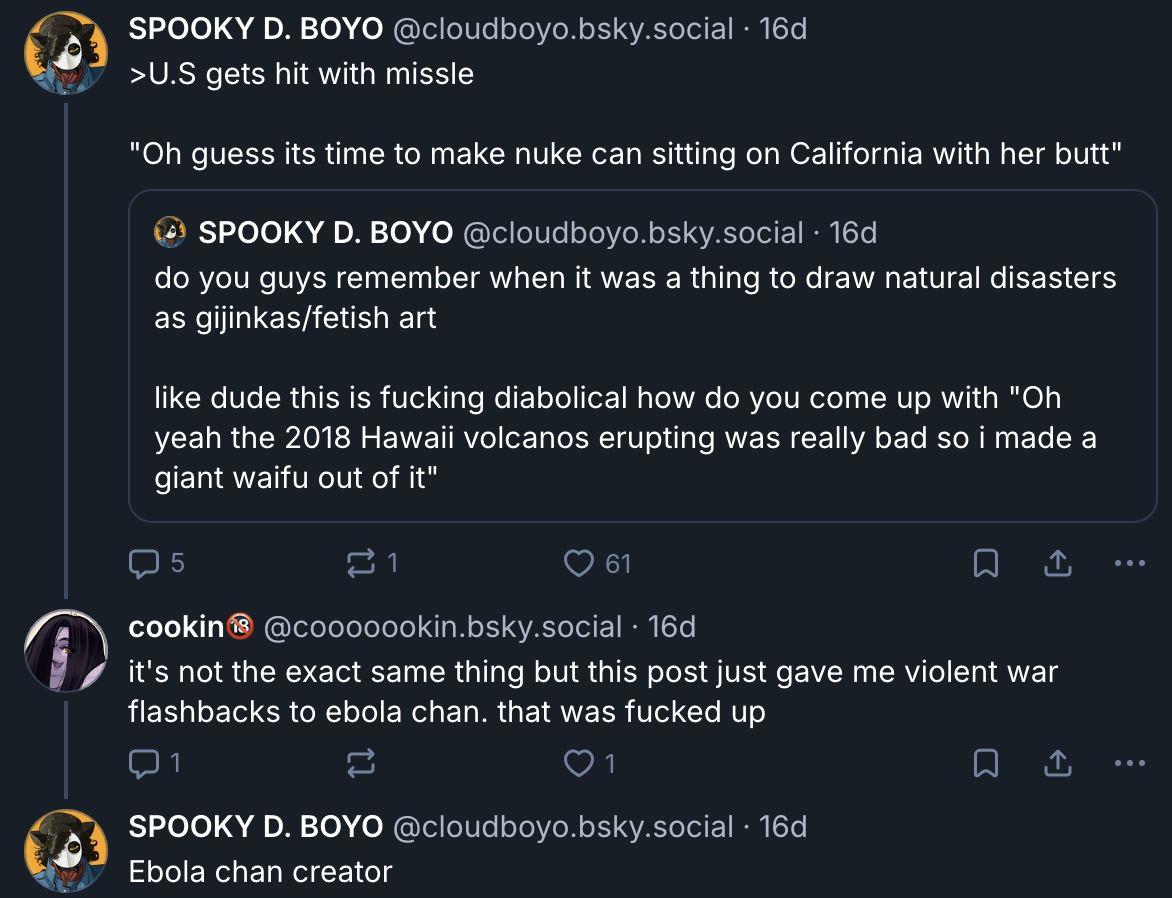Reply to the first SPOOKY D. BOYO post
Image resolution: width=1172 pixels, height=898 pixels.
[x=145, y=564]
